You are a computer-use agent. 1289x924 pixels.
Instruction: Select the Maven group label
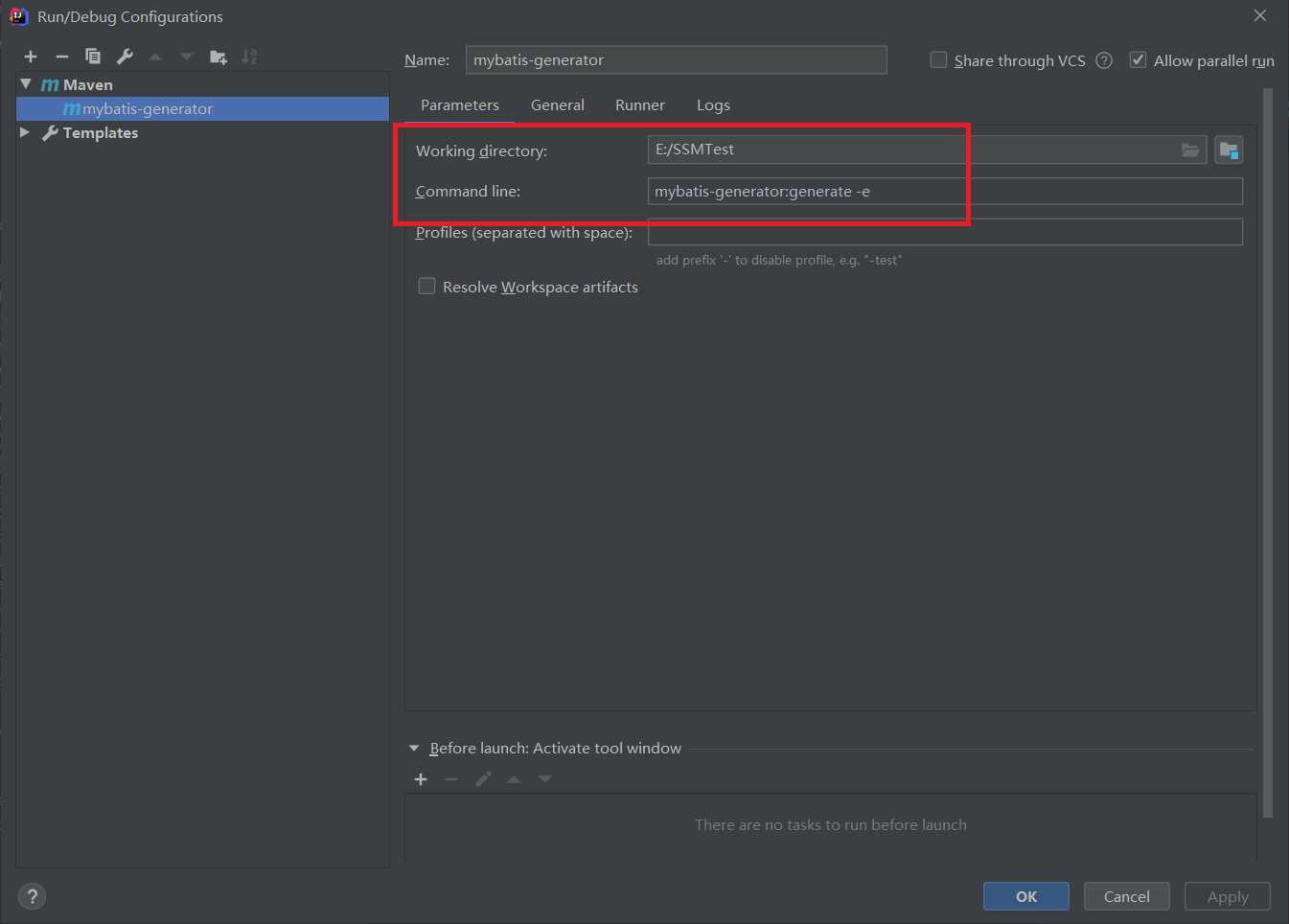pos(88,84)
